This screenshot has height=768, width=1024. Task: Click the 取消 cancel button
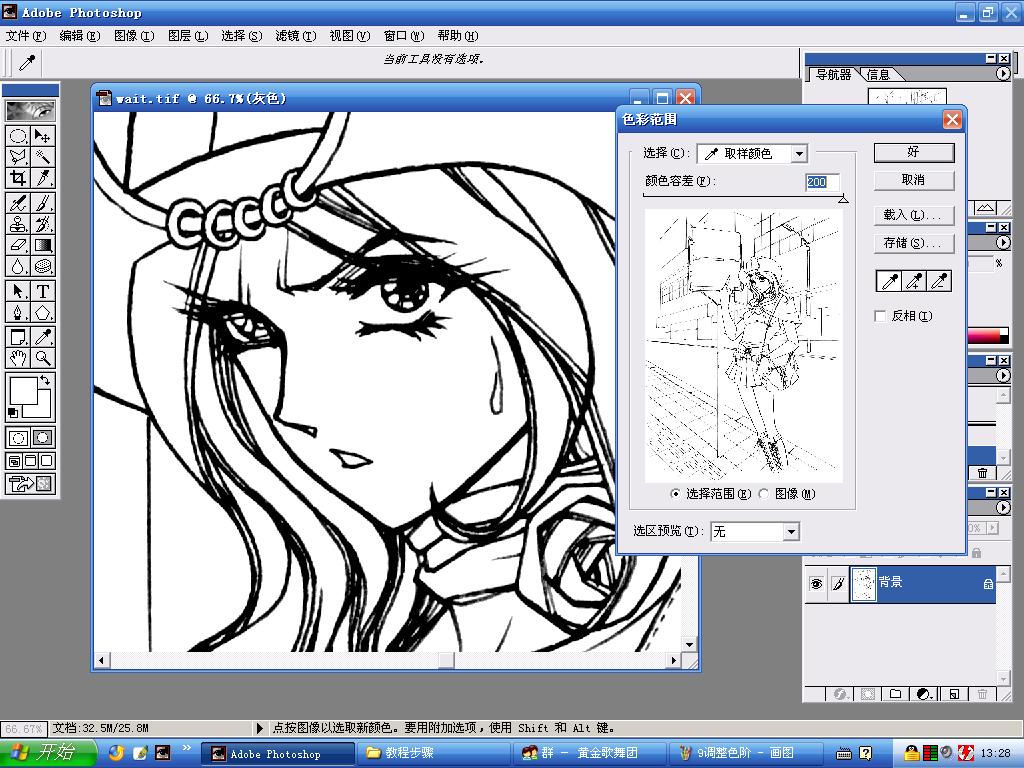coord(914,180)
